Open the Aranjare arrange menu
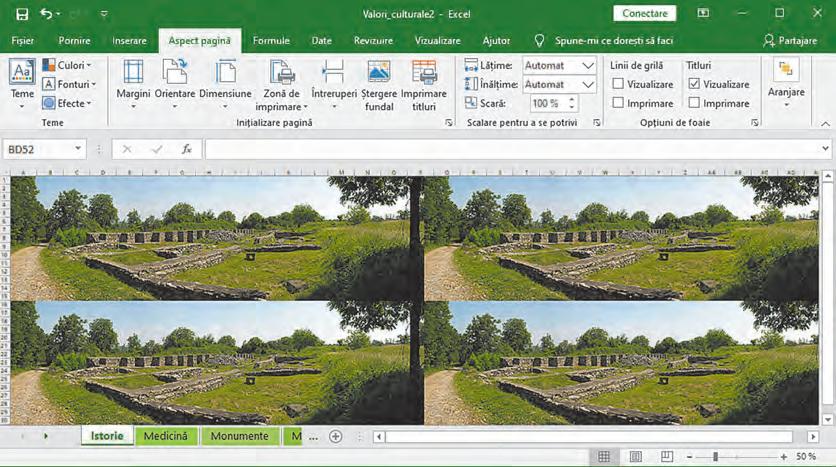 [x=786, y=83]
